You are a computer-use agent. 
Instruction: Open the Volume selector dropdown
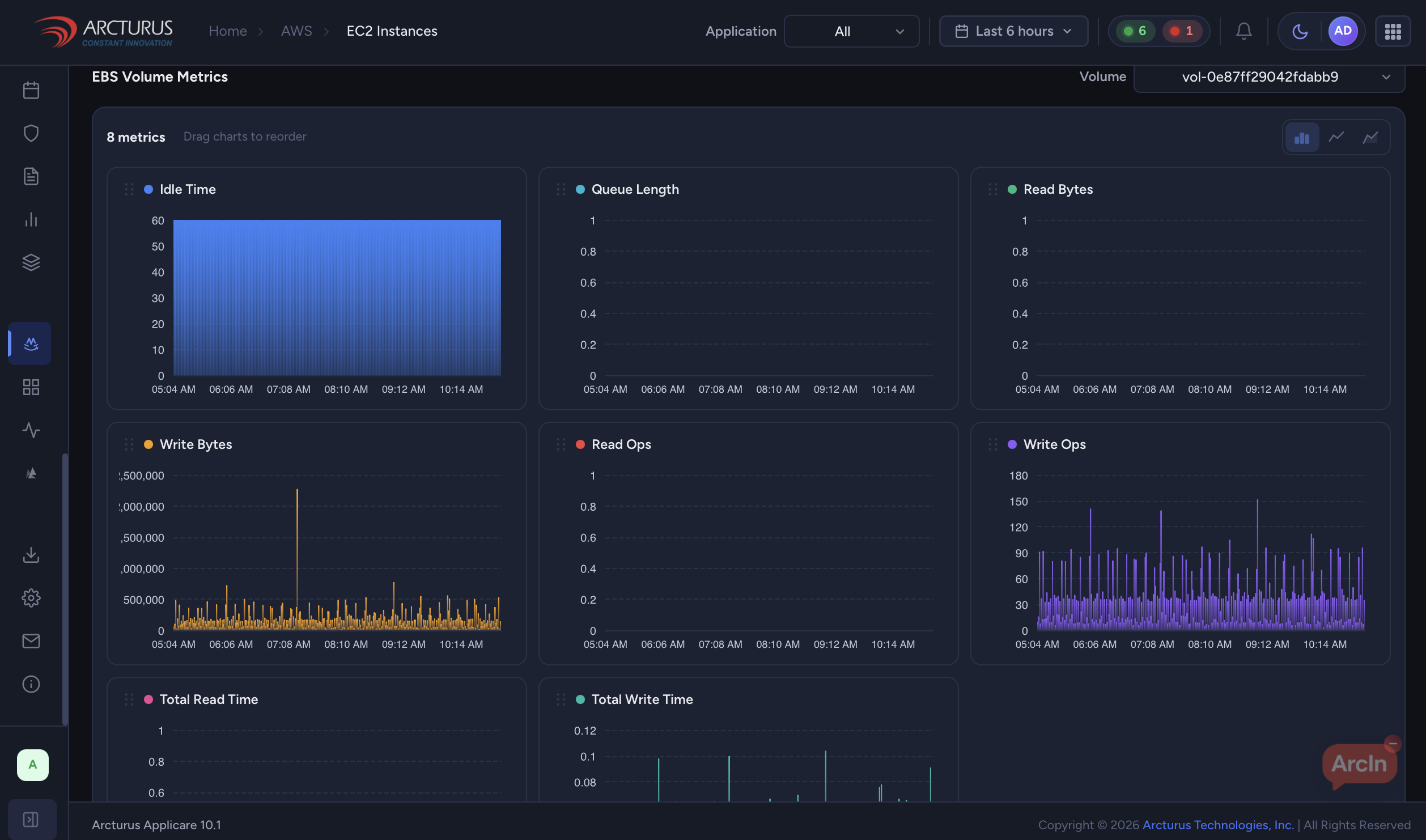click(x=1270, y=77)
